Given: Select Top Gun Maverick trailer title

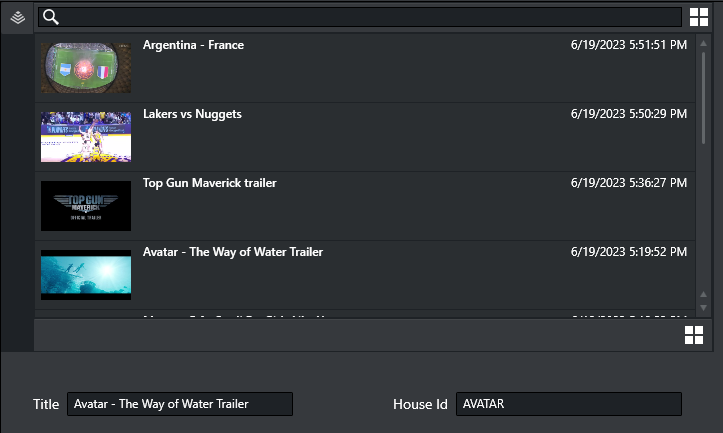Looking at the screenshot, I should click(210, 183).
